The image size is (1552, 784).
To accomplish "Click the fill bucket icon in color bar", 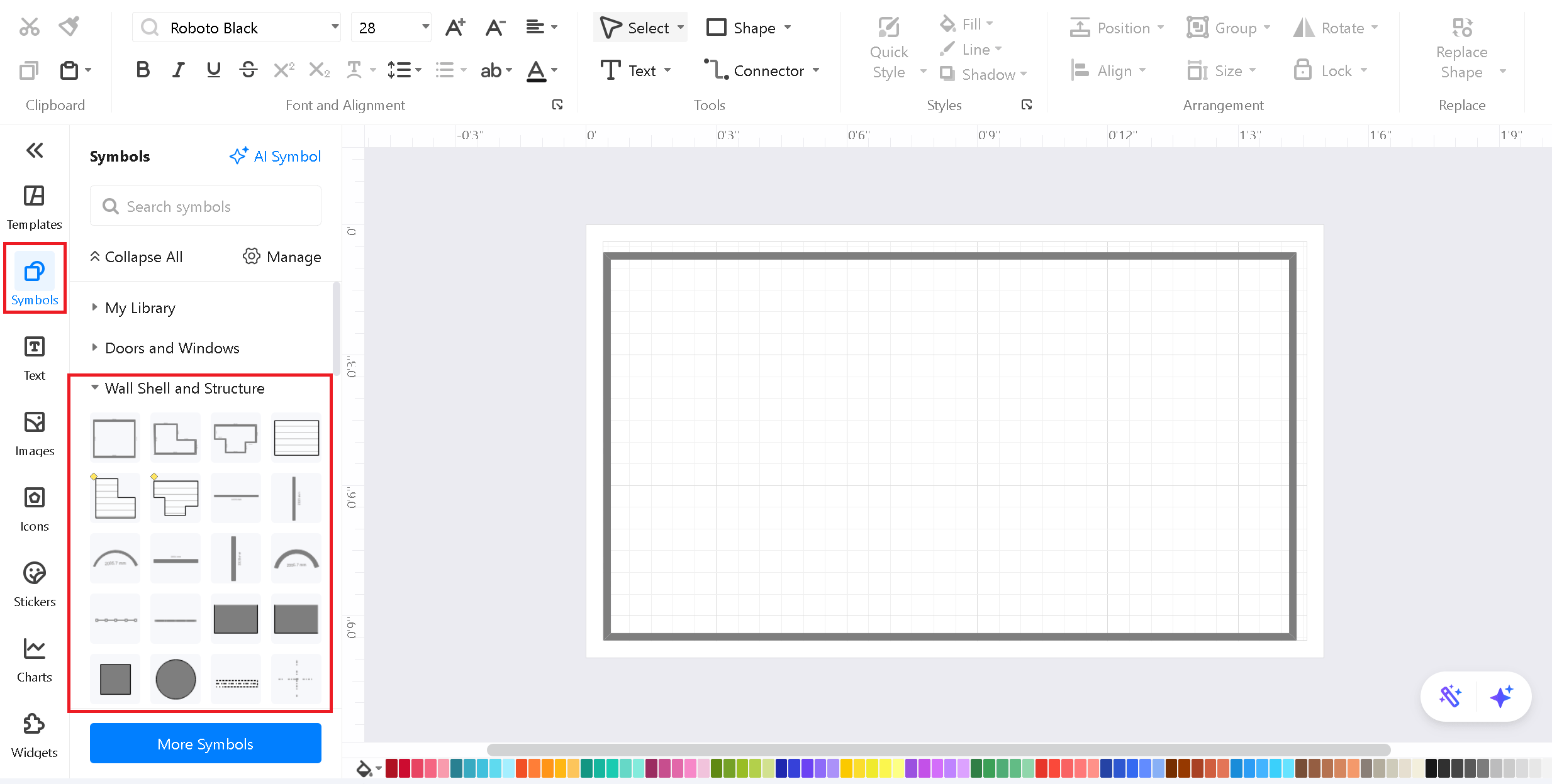I will (364, 768).
